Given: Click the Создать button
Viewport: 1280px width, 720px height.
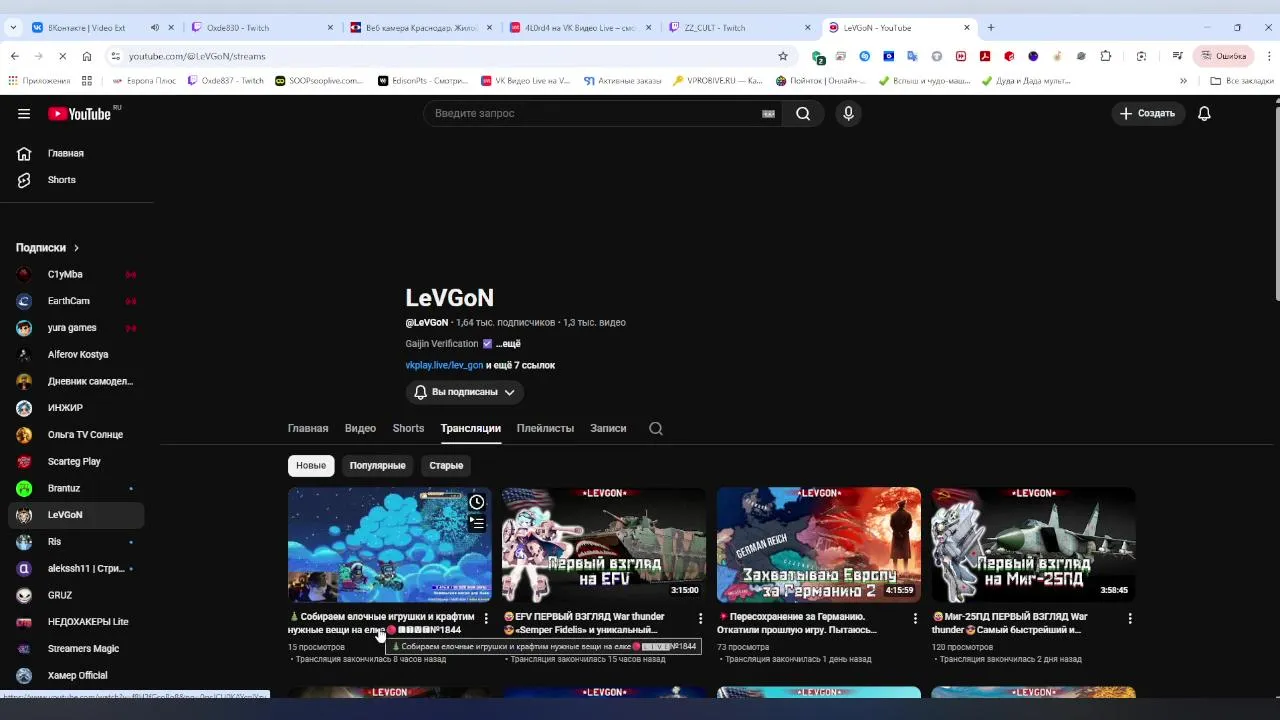Looking at the screenshot, I should coord(1148,114).
